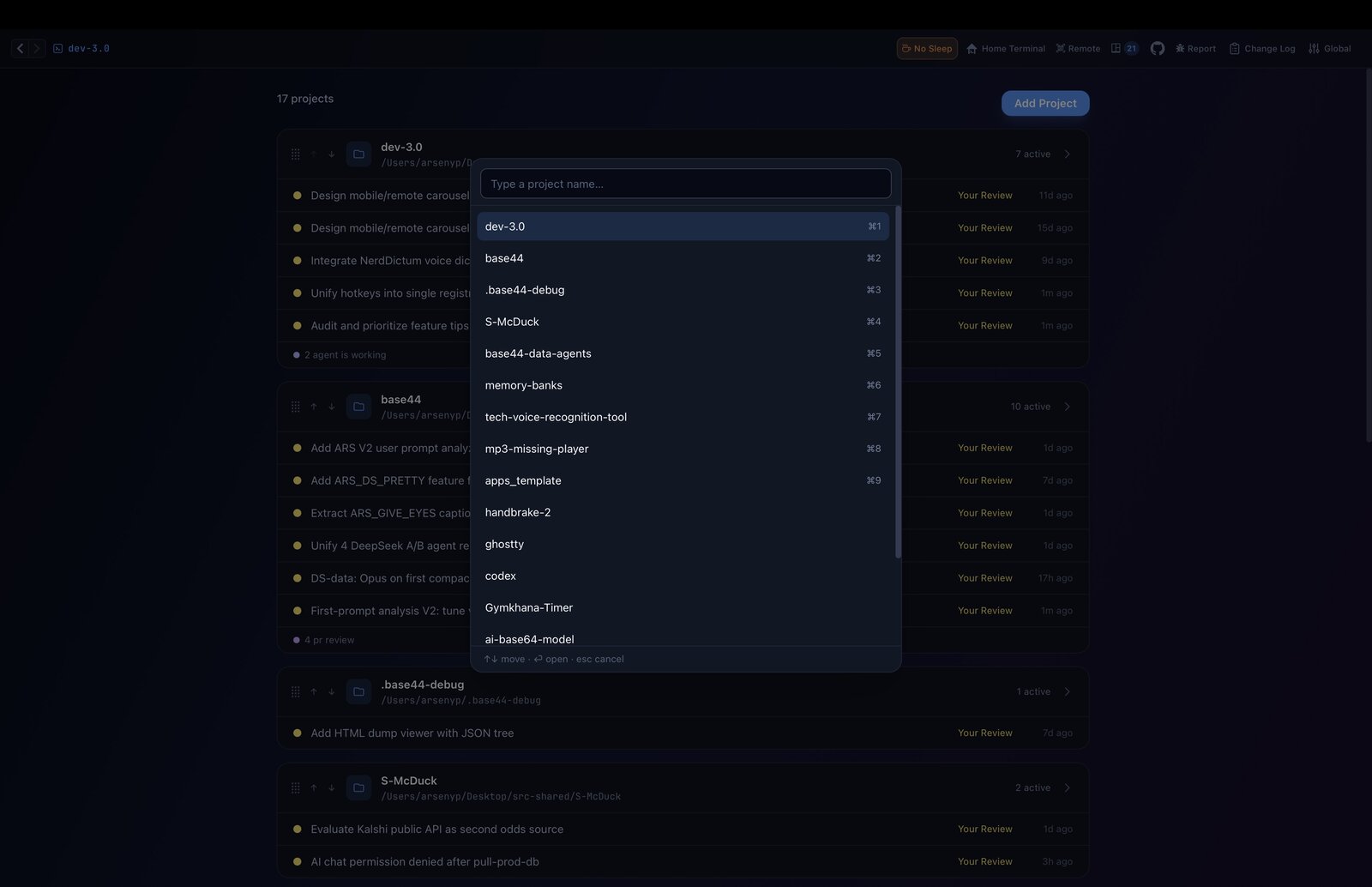Click '4 pr review' status
Image resolution: width=1372 pixels, height=887 pixels.
point(324,640)
